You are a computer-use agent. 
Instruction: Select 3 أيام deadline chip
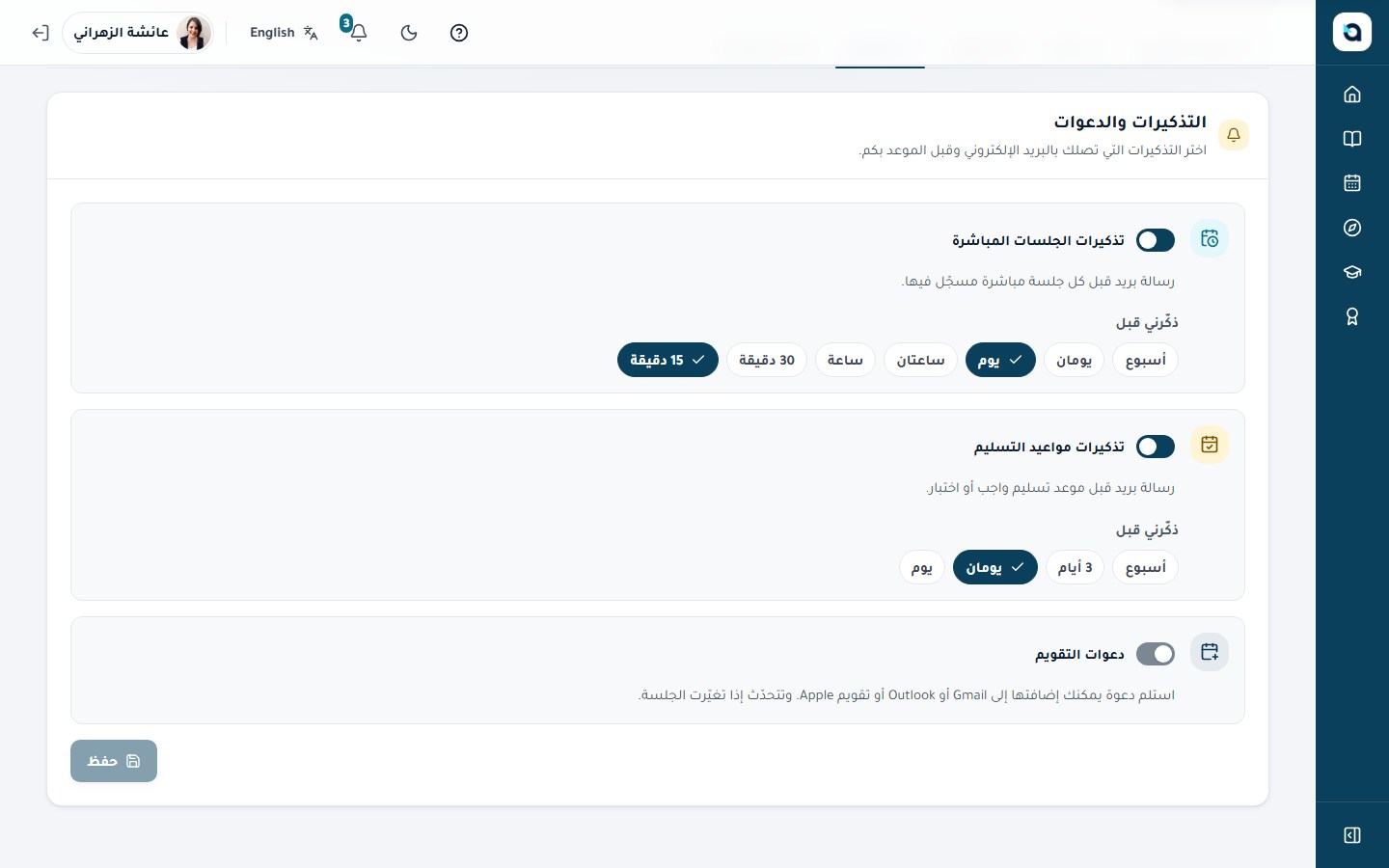1075,567
